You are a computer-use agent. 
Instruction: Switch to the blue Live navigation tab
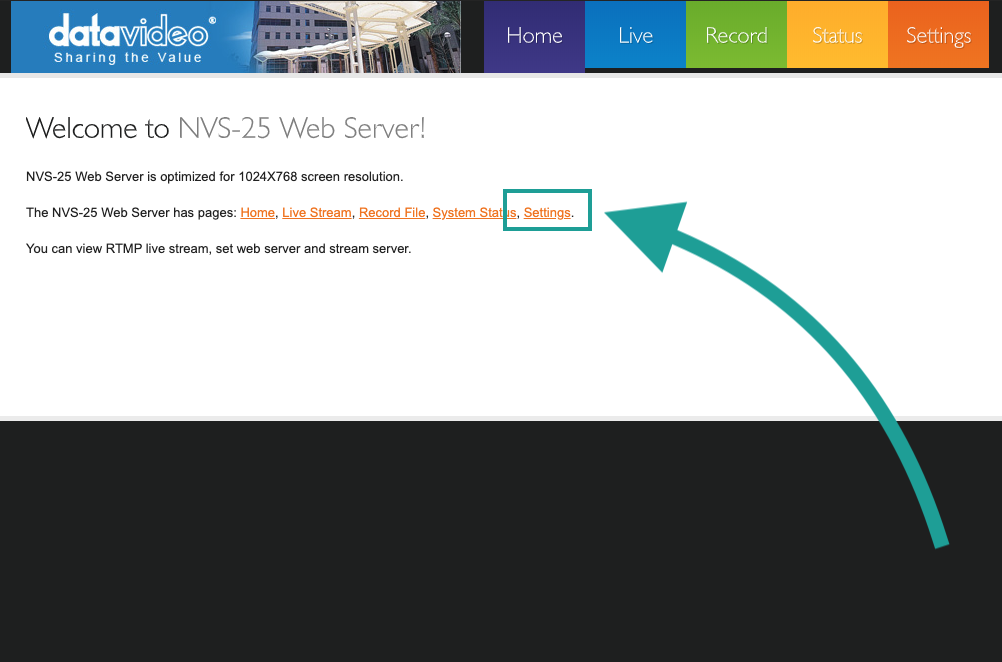click(x=635, y=36)
